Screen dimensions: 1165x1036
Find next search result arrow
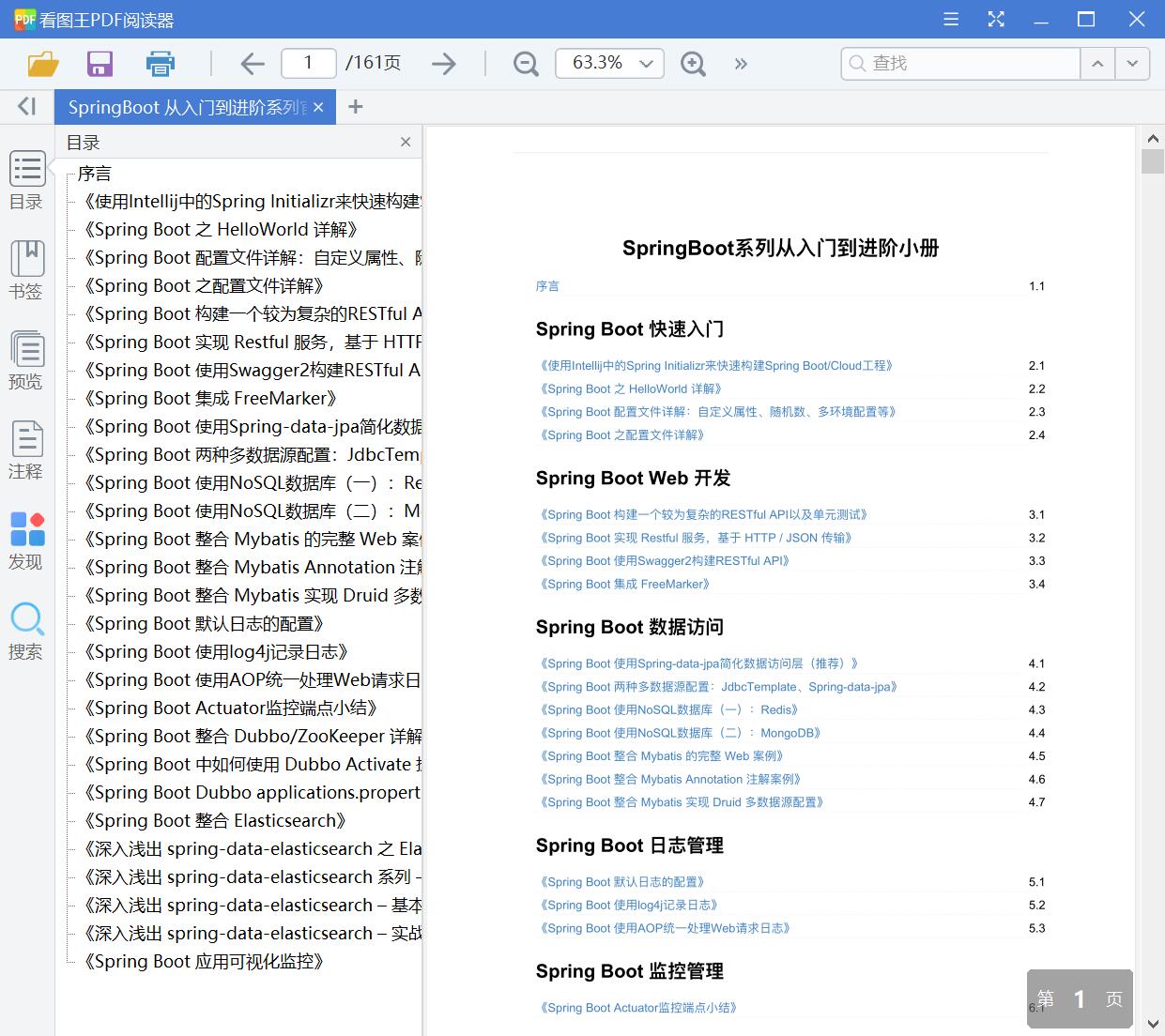(1133, 63)
